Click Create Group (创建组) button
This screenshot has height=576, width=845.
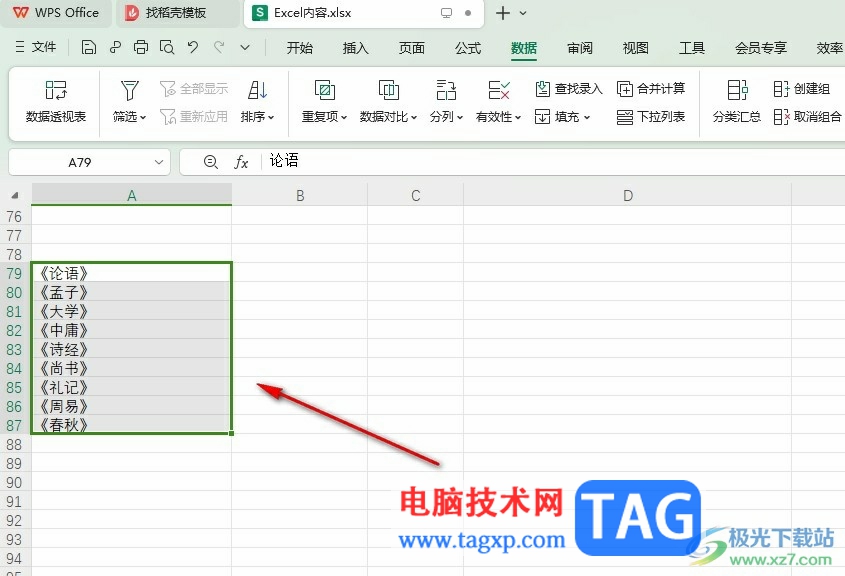pyautogui.click(x=801, y=88)
